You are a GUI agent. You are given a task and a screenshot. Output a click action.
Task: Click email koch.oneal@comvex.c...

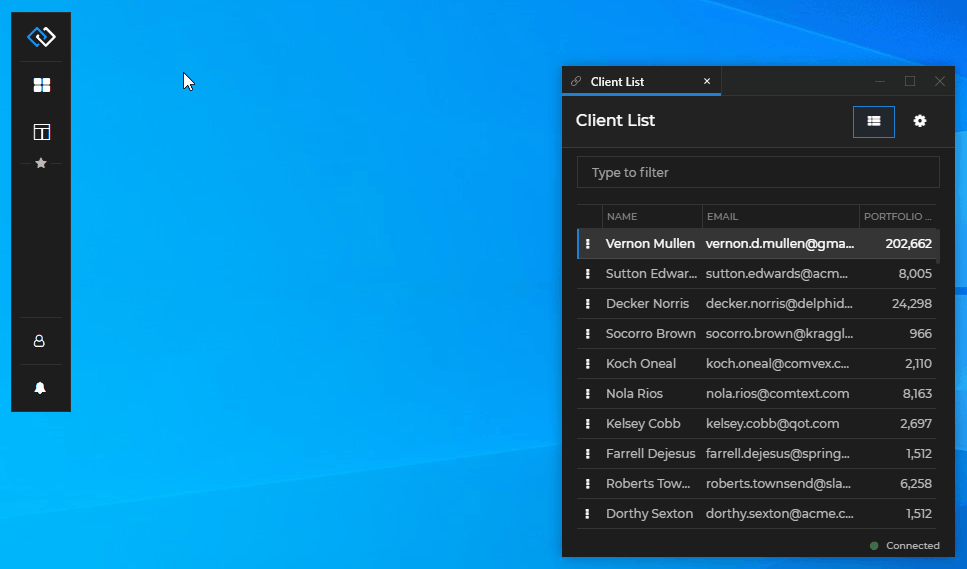778,364
